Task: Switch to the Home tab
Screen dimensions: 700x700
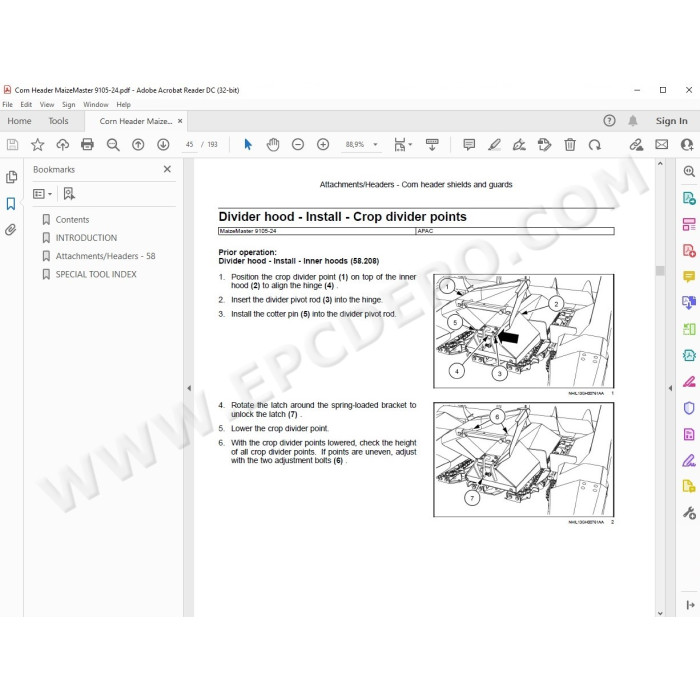Action: (x=19, y=121)
